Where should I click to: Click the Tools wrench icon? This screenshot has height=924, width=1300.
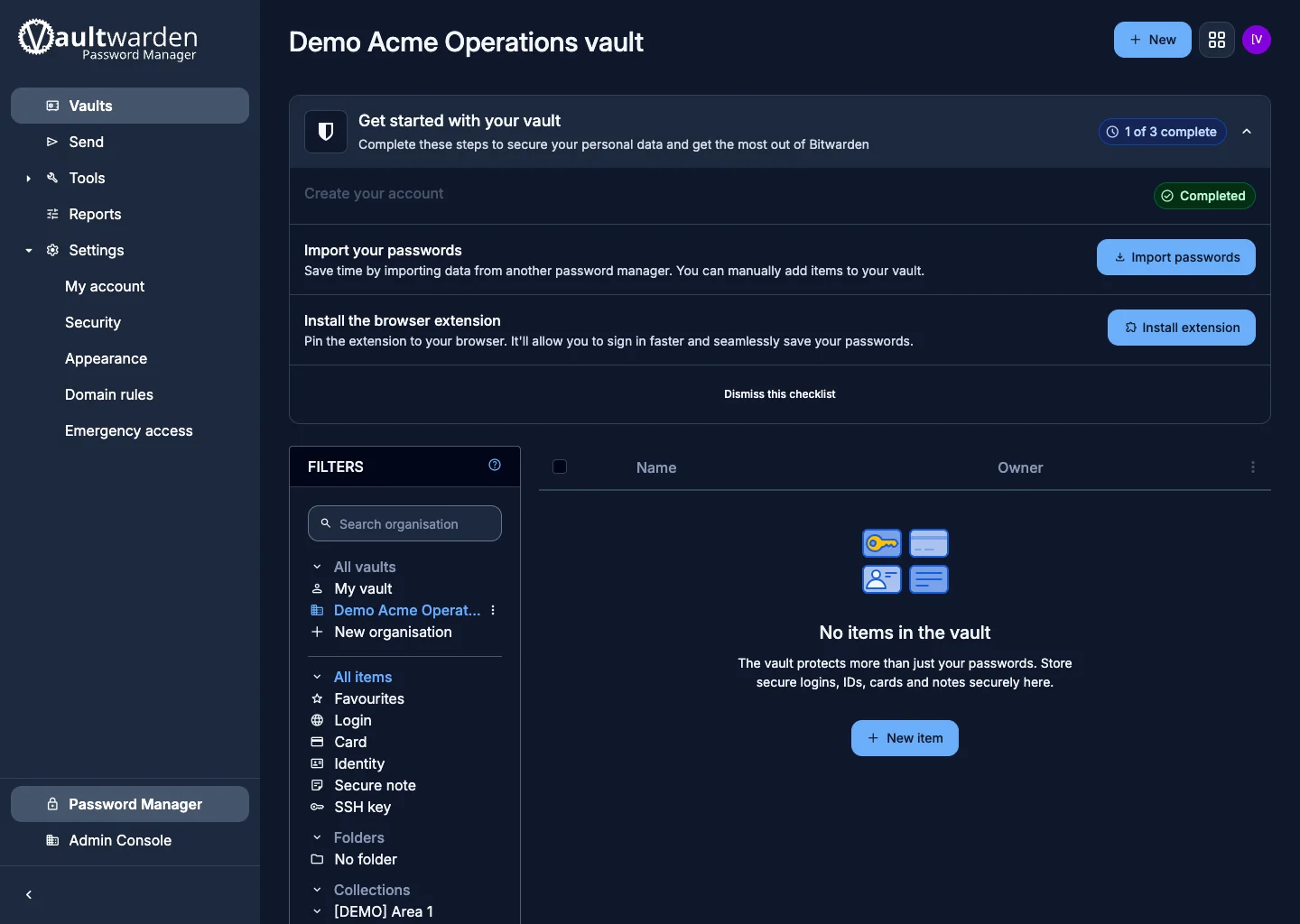coord(52,178)
